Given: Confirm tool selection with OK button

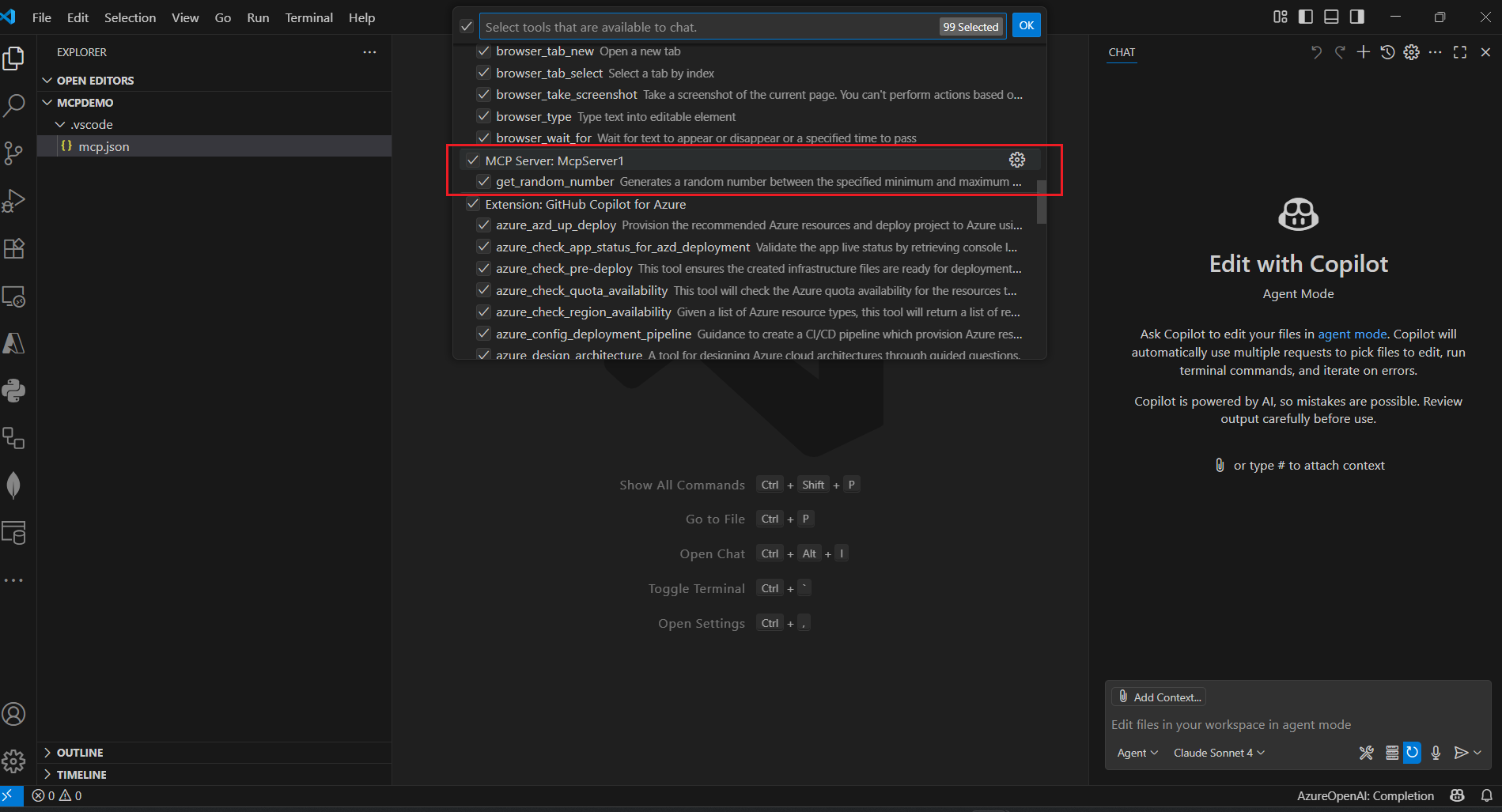Looking at the screenshot, I should click(1027, 25).
